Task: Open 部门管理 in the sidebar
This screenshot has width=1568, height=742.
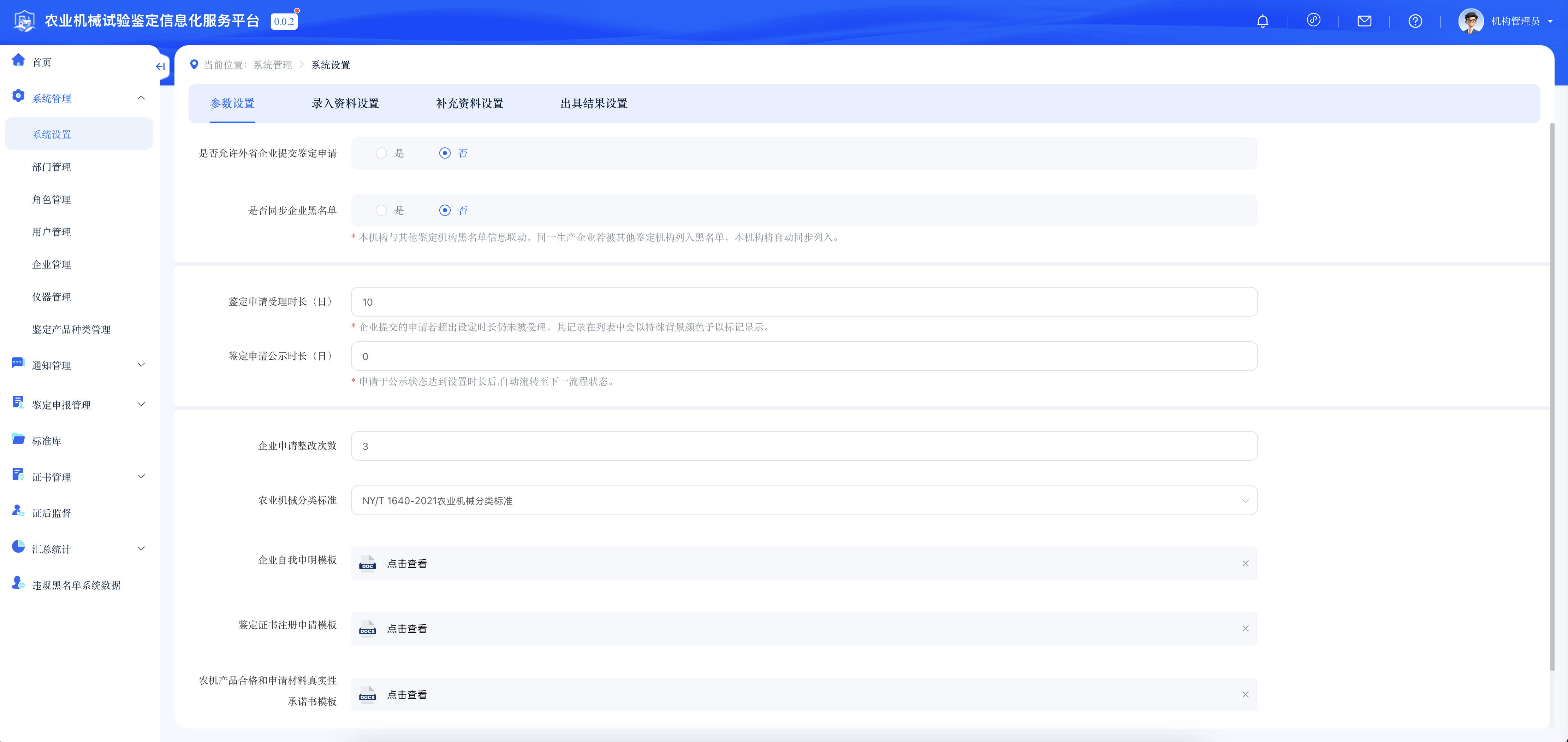Action: 52,167
